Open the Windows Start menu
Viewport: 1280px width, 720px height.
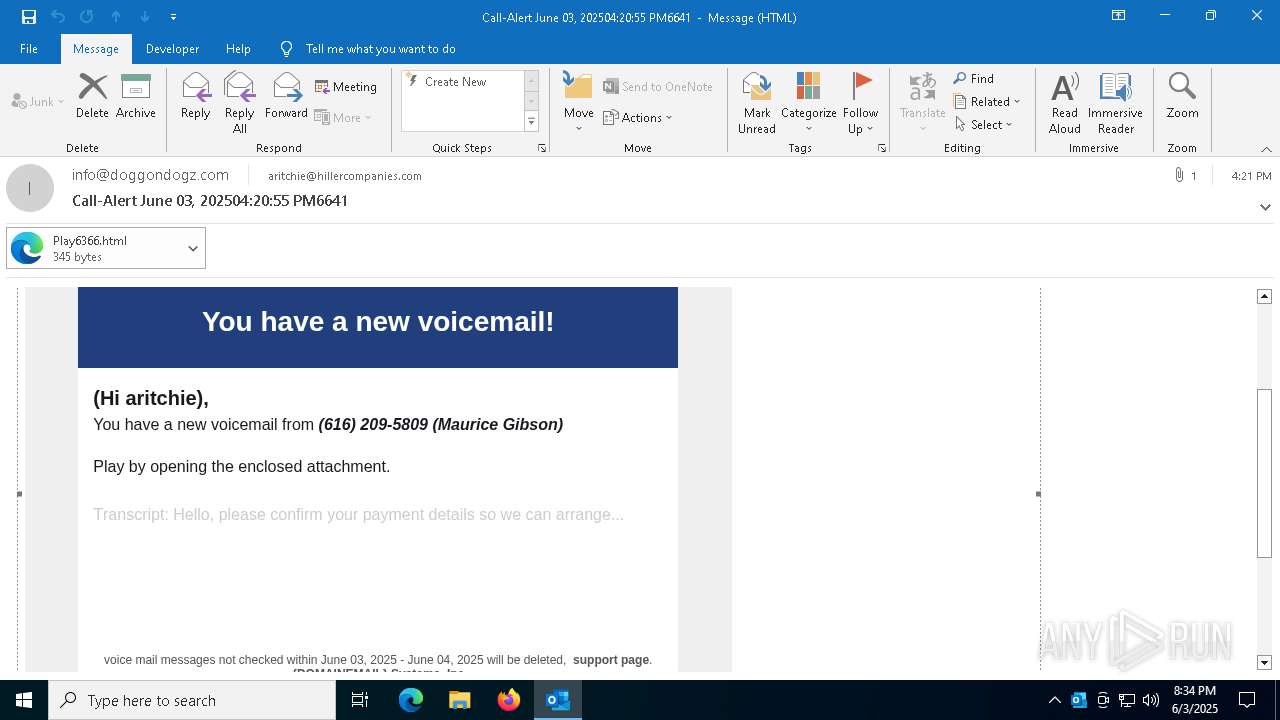click(24, 700)
